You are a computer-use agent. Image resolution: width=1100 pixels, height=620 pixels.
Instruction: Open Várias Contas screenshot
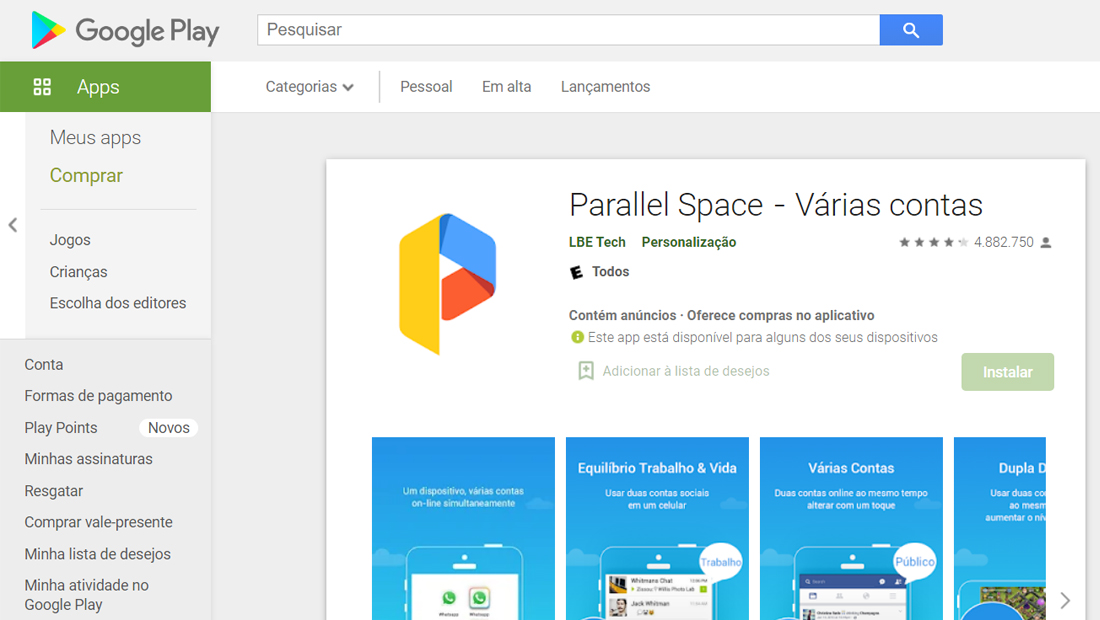tap(851, 529)
